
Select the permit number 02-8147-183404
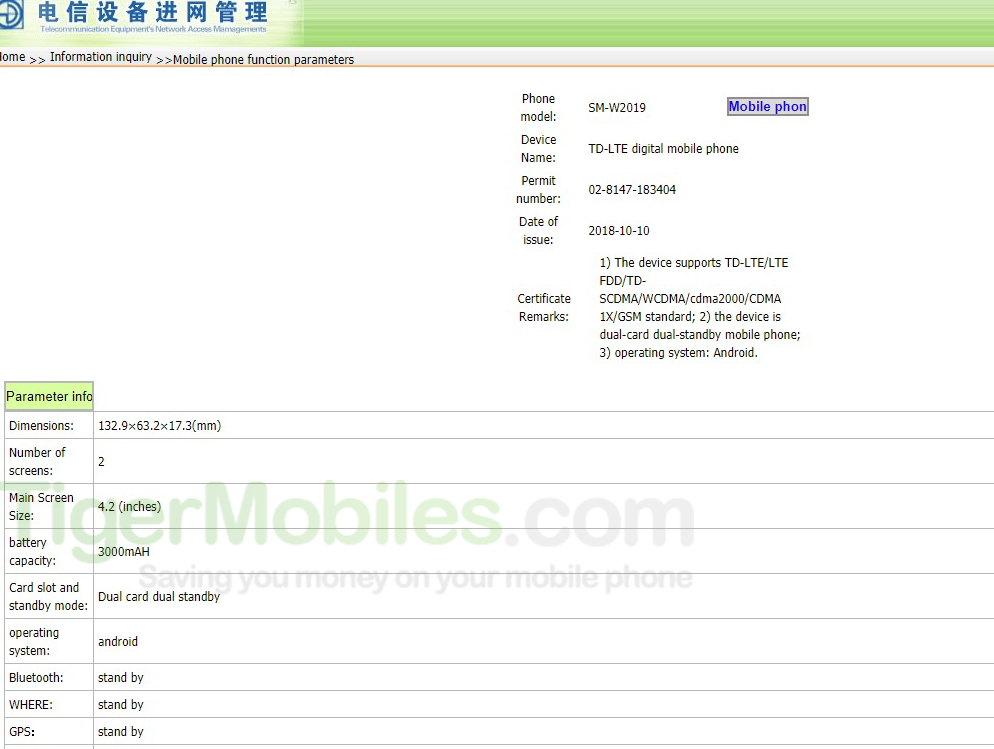click(x=632, y=190)
